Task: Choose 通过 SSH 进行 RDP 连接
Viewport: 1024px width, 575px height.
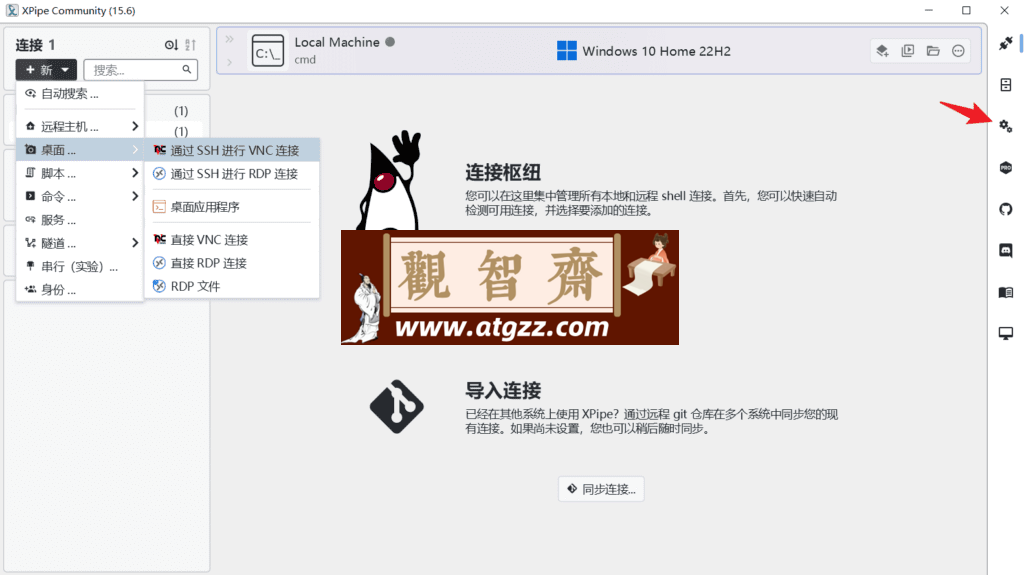Action: [x=232, y=174]
